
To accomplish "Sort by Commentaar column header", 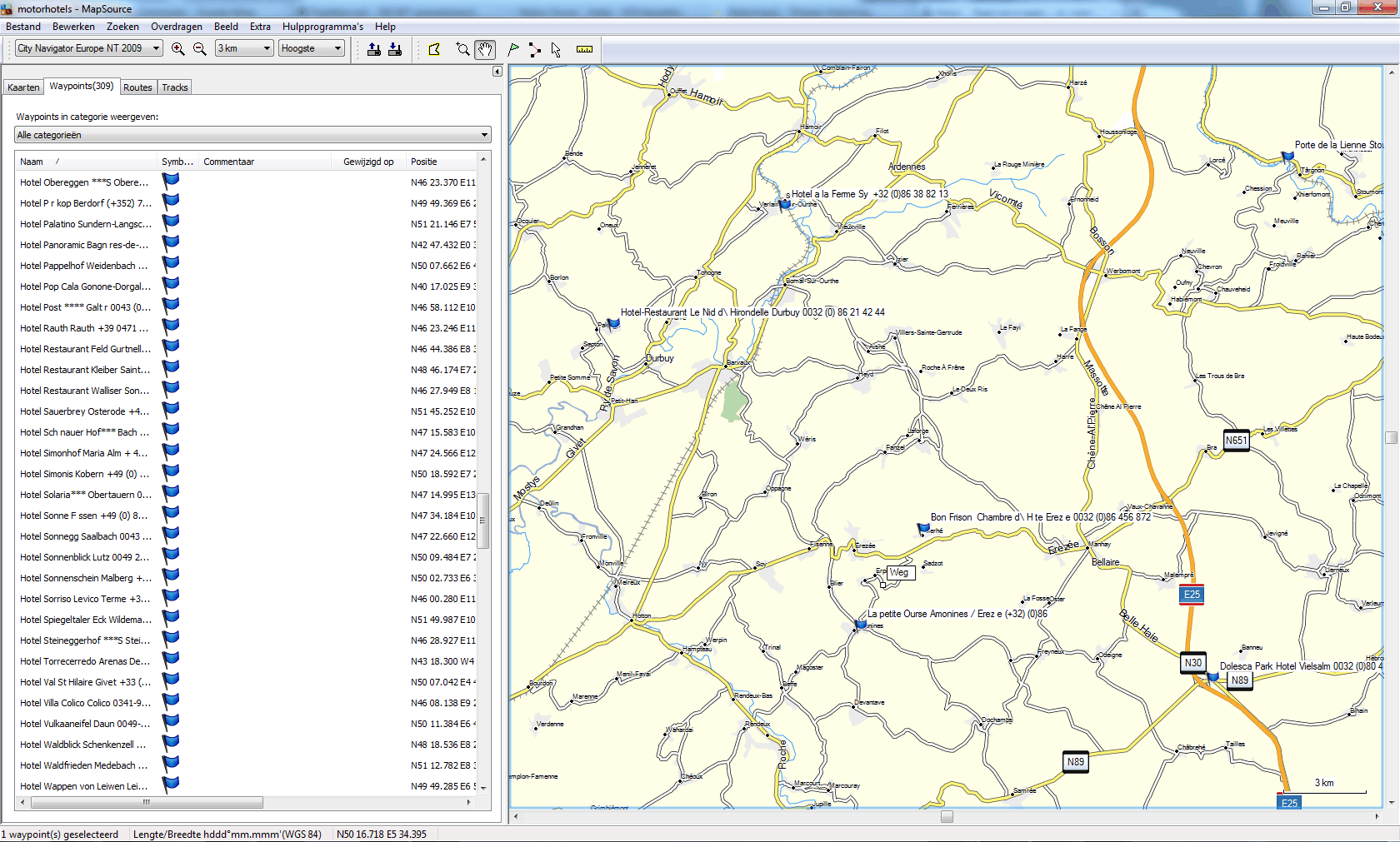I will (265, 162).
